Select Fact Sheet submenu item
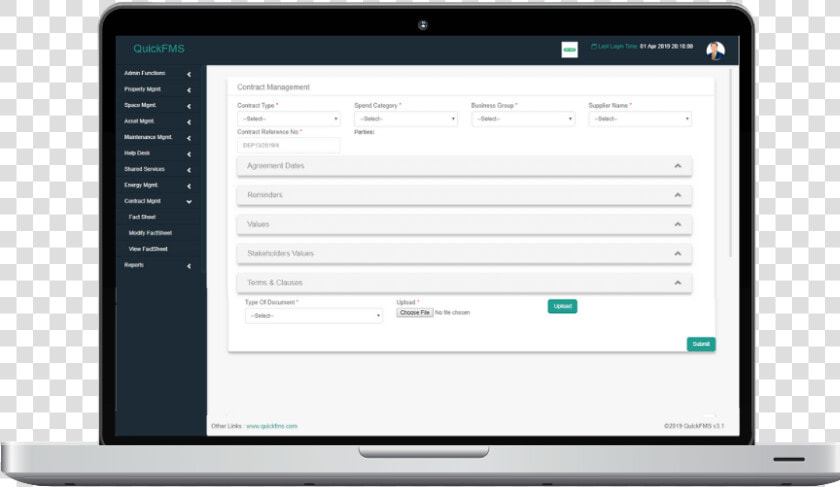Viewport: 840px width, 487px height. (142, 217)
